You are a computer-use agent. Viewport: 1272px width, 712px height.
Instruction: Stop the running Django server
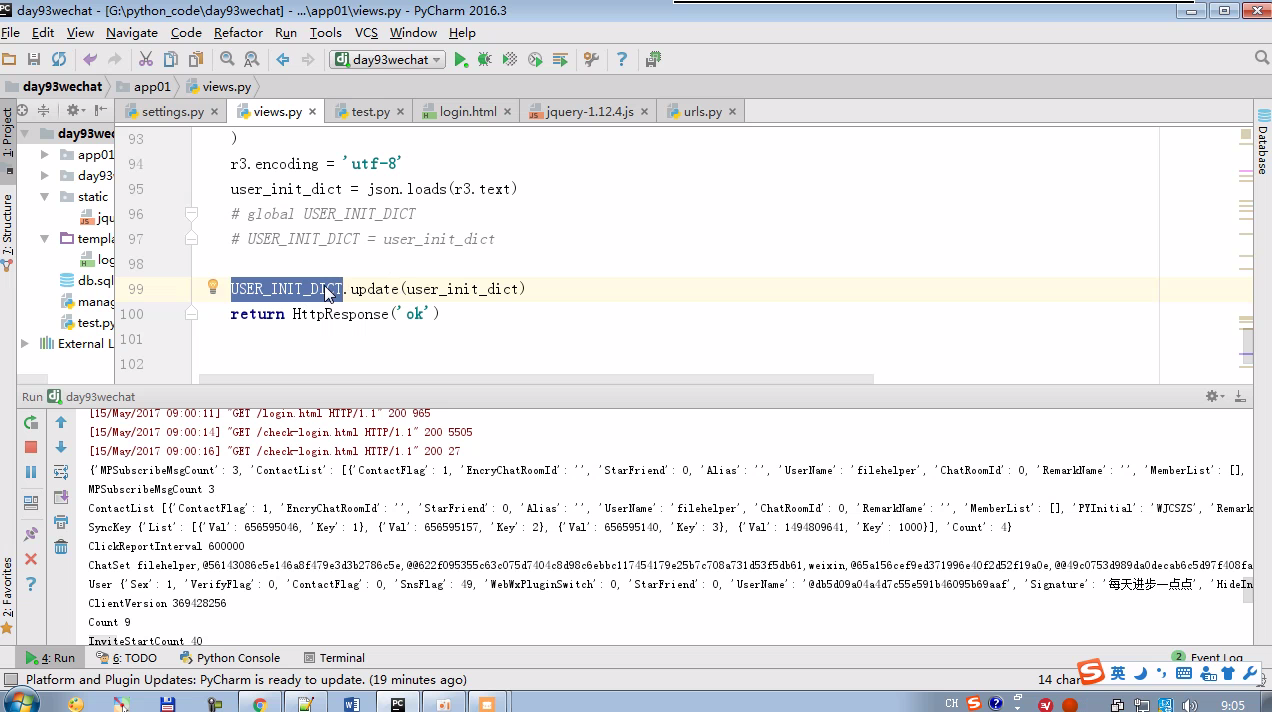point(31,447)
